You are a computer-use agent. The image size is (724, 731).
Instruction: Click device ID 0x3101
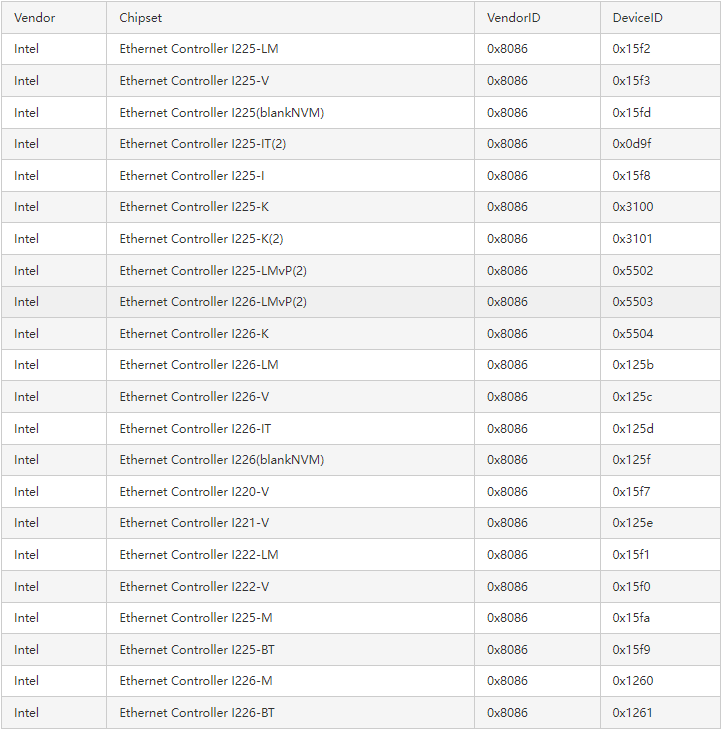(x=632, y=239)
